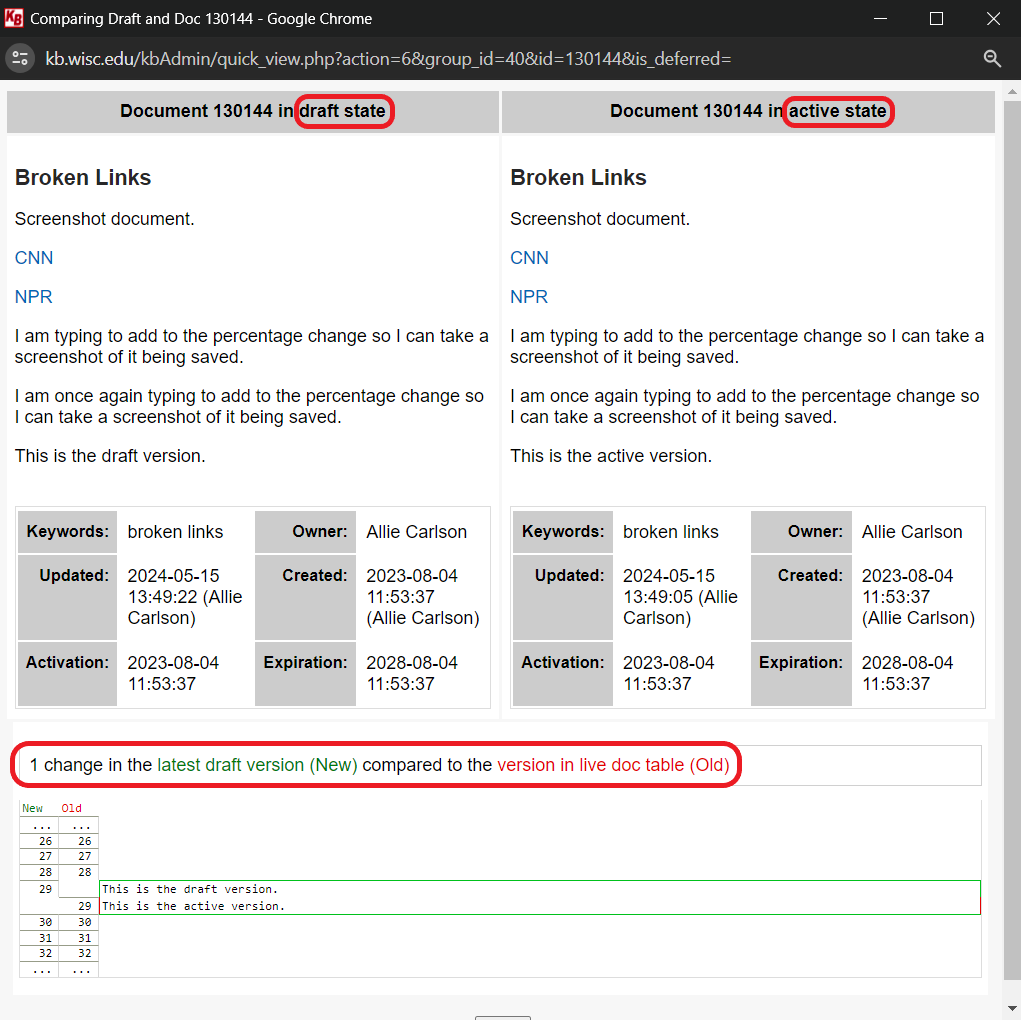1021x1020 pixels.
Task: Maximize the Chrome window
Action: click(936, 18)
